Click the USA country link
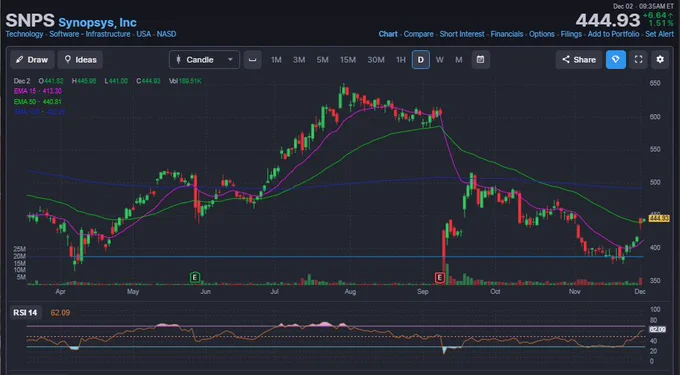 pos(144,34)
